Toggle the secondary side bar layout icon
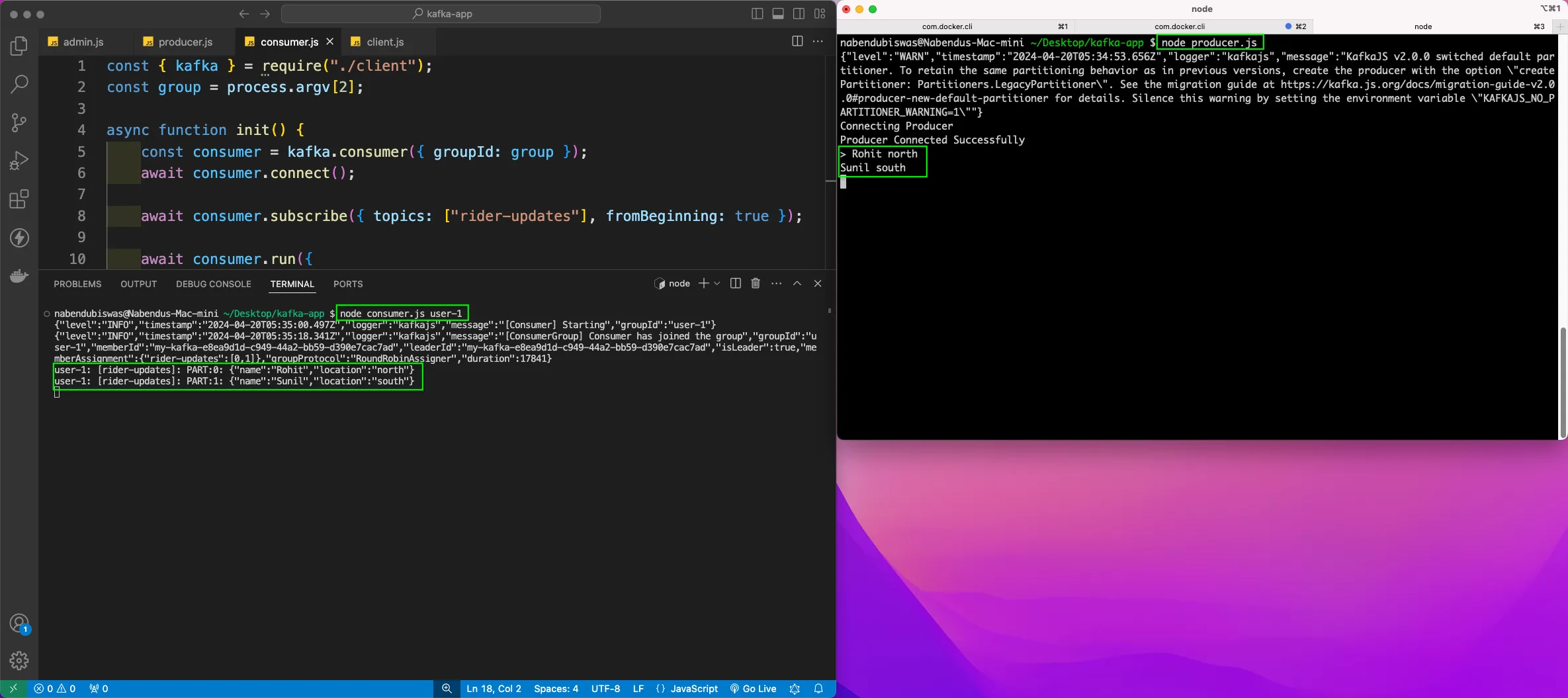 pyautogui.click(x=799, y=14)
